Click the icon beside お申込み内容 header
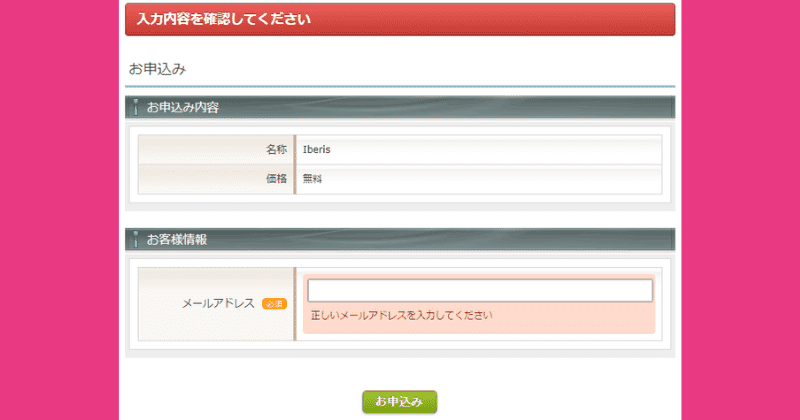800x420 pixels. 135,107
